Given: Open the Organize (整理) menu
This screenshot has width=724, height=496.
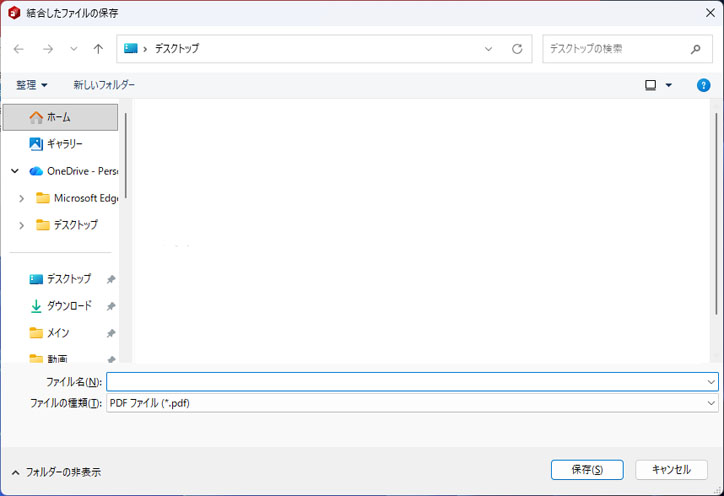Looking at the screenshot, I should [x=32, y=85].
